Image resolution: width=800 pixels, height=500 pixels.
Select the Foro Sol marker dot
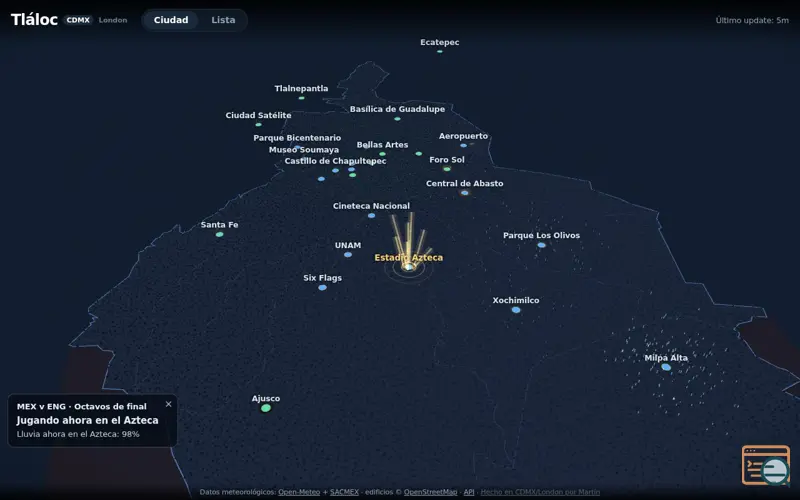[x=447, y=169]
